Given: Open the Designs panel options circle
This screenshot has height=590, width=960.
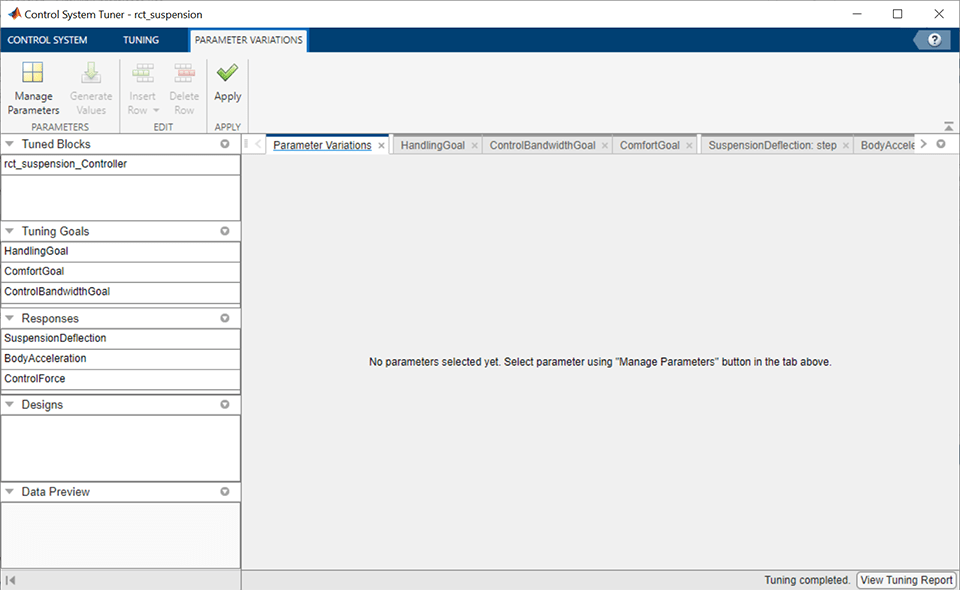Looking at the screenshot, I should click(225, 405).
